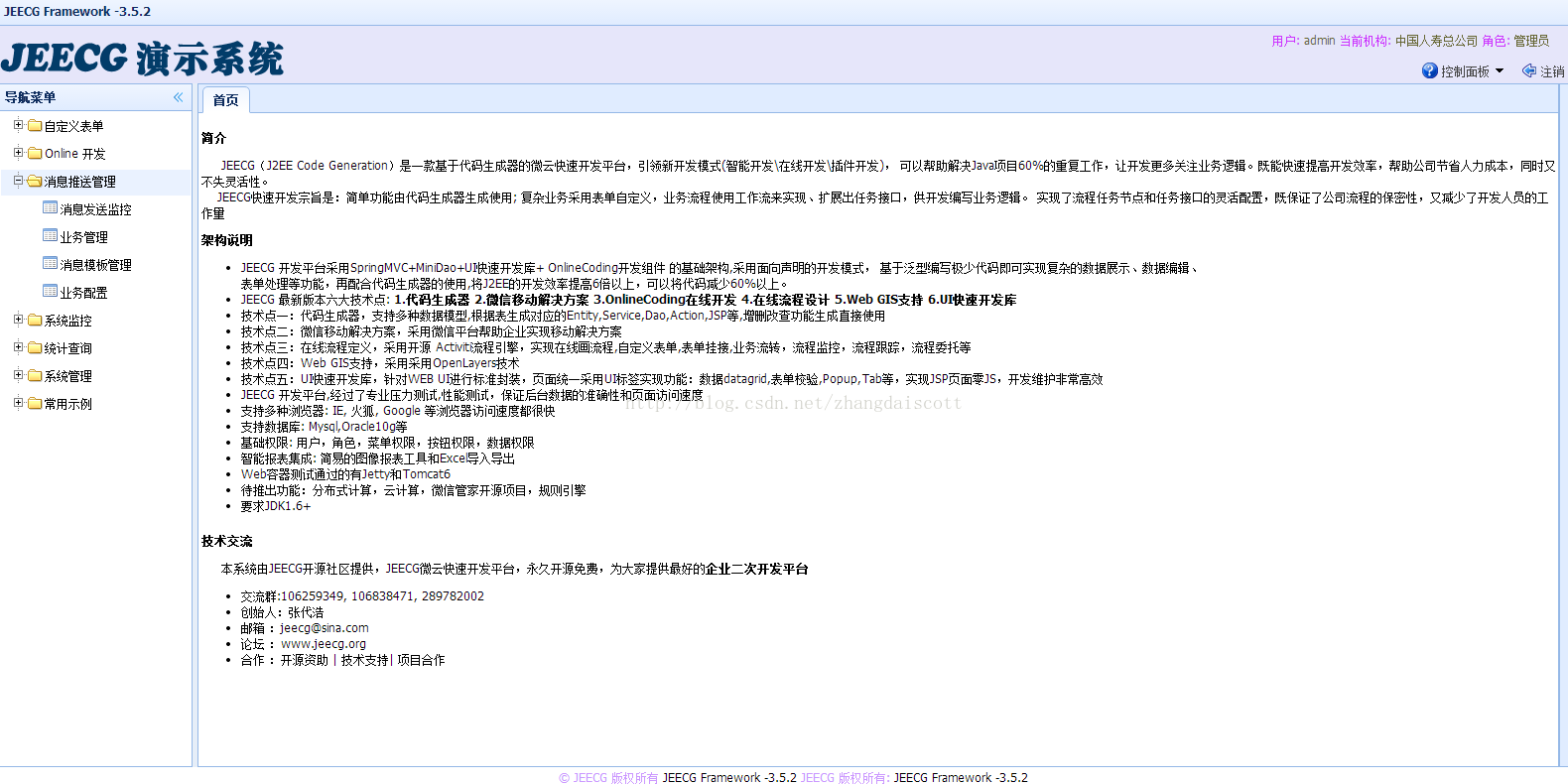This screenshot has width=1568, height=784.
Task: Select Online 开发 in navigation tree
Action: click(74, 154)
